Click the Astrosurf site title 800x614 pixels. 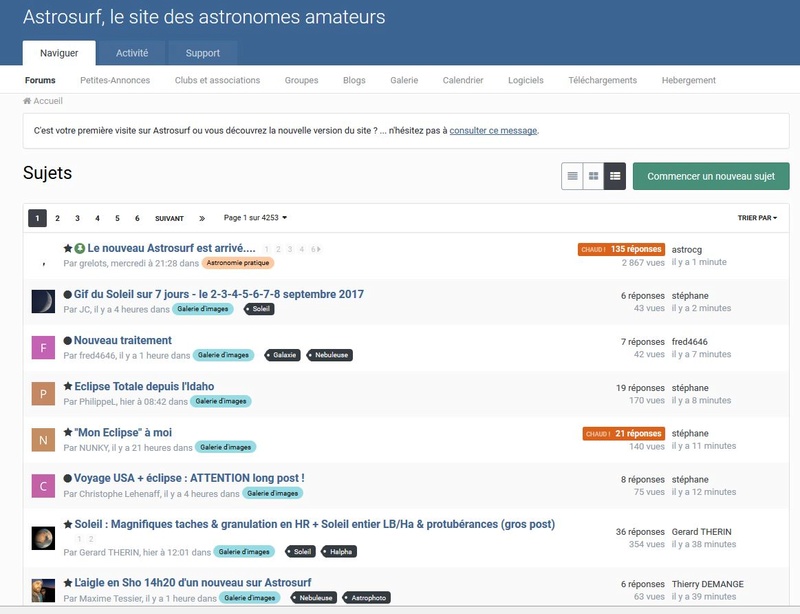[x=204, y=17]
